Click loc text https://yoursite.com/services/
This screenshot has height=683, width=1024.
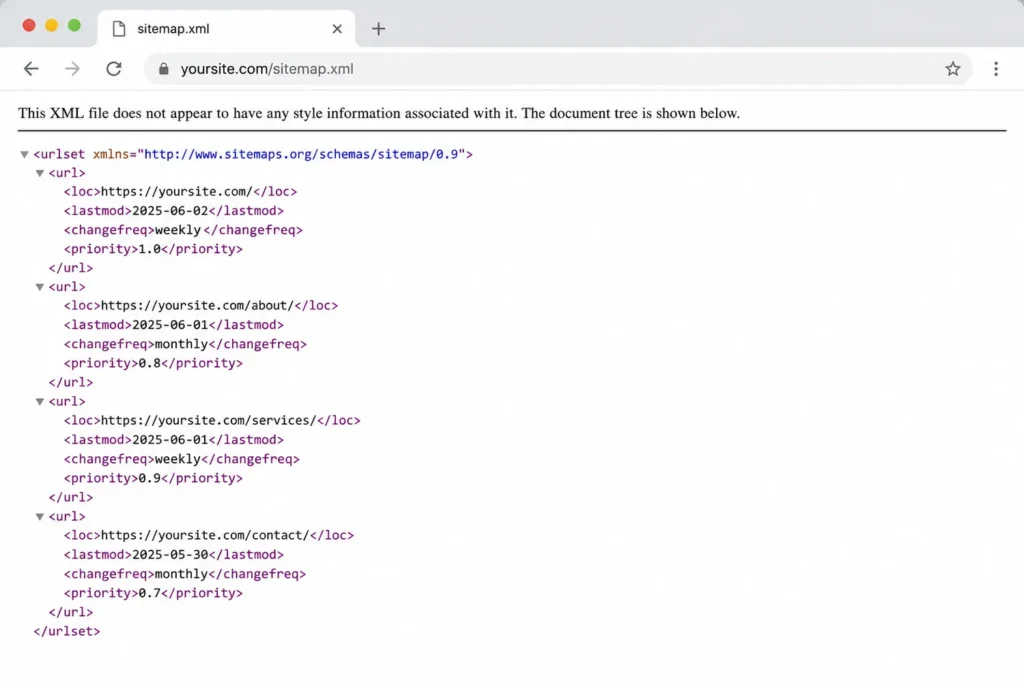point(208,421)
